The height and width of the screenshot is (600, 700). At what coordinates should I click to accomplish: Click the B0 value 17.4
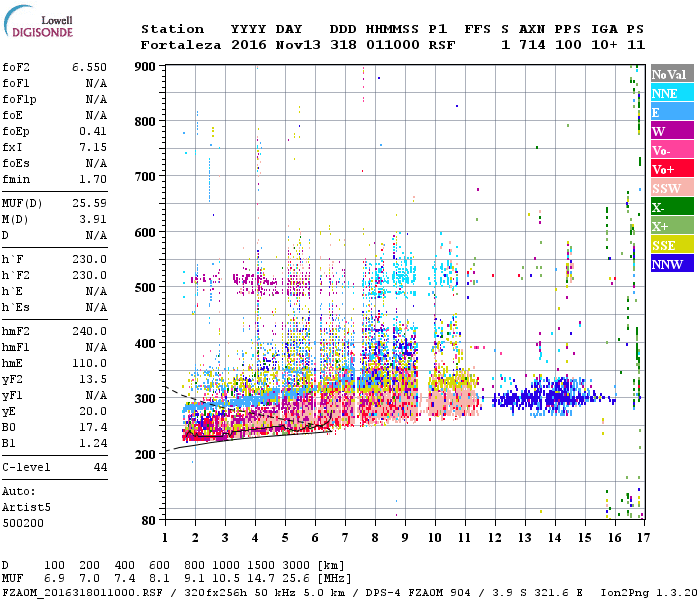click(93, 427)
